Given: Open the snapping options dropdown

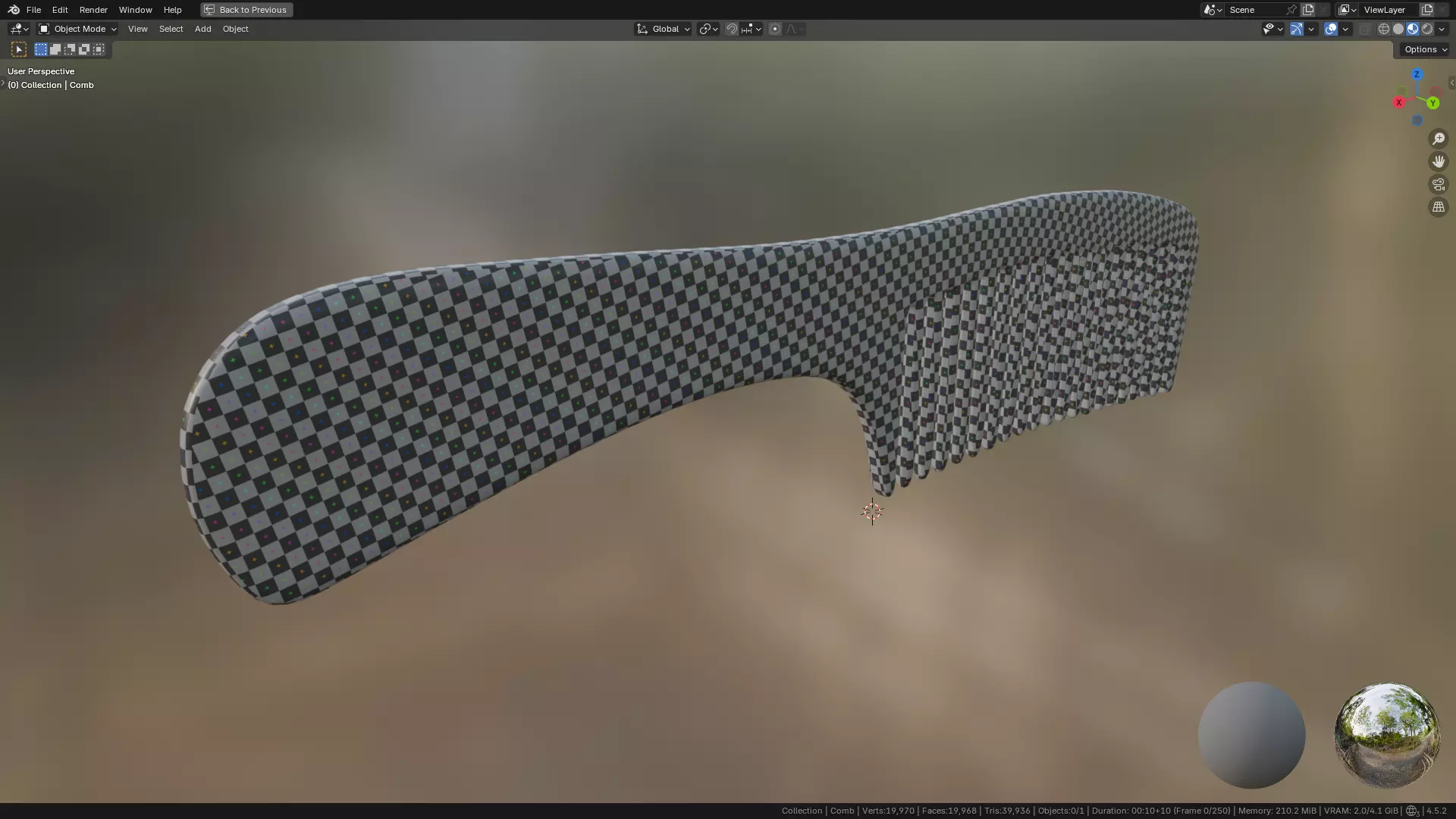Looking at the screenshot, I should [751, 29].
